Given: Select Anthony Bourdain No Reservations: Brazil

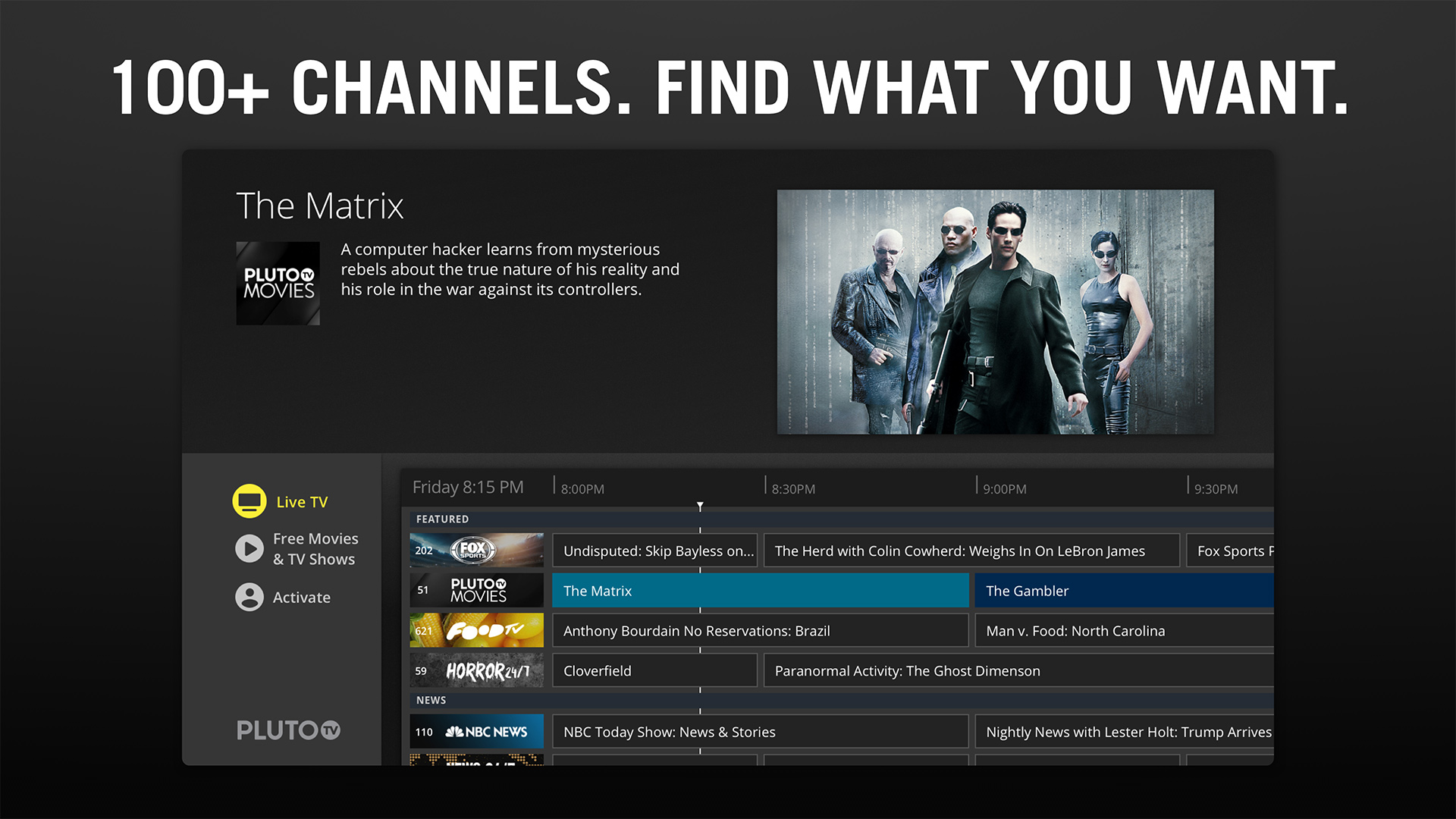Looking at the screenshot, I should pyautogui.click(x=760, y=631).
